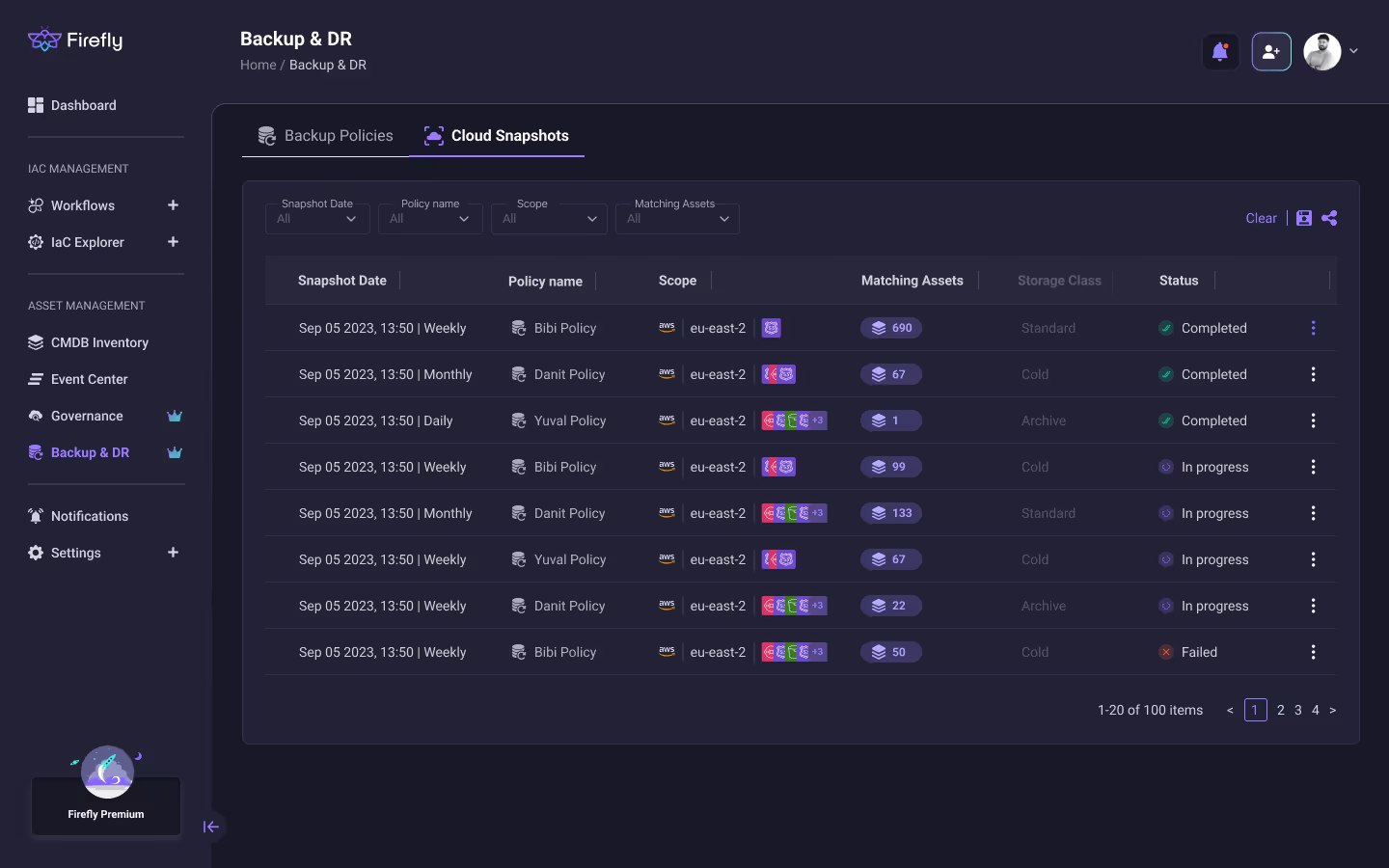
Task: Click the Failed status in the last row
Action: point(1188,652)
